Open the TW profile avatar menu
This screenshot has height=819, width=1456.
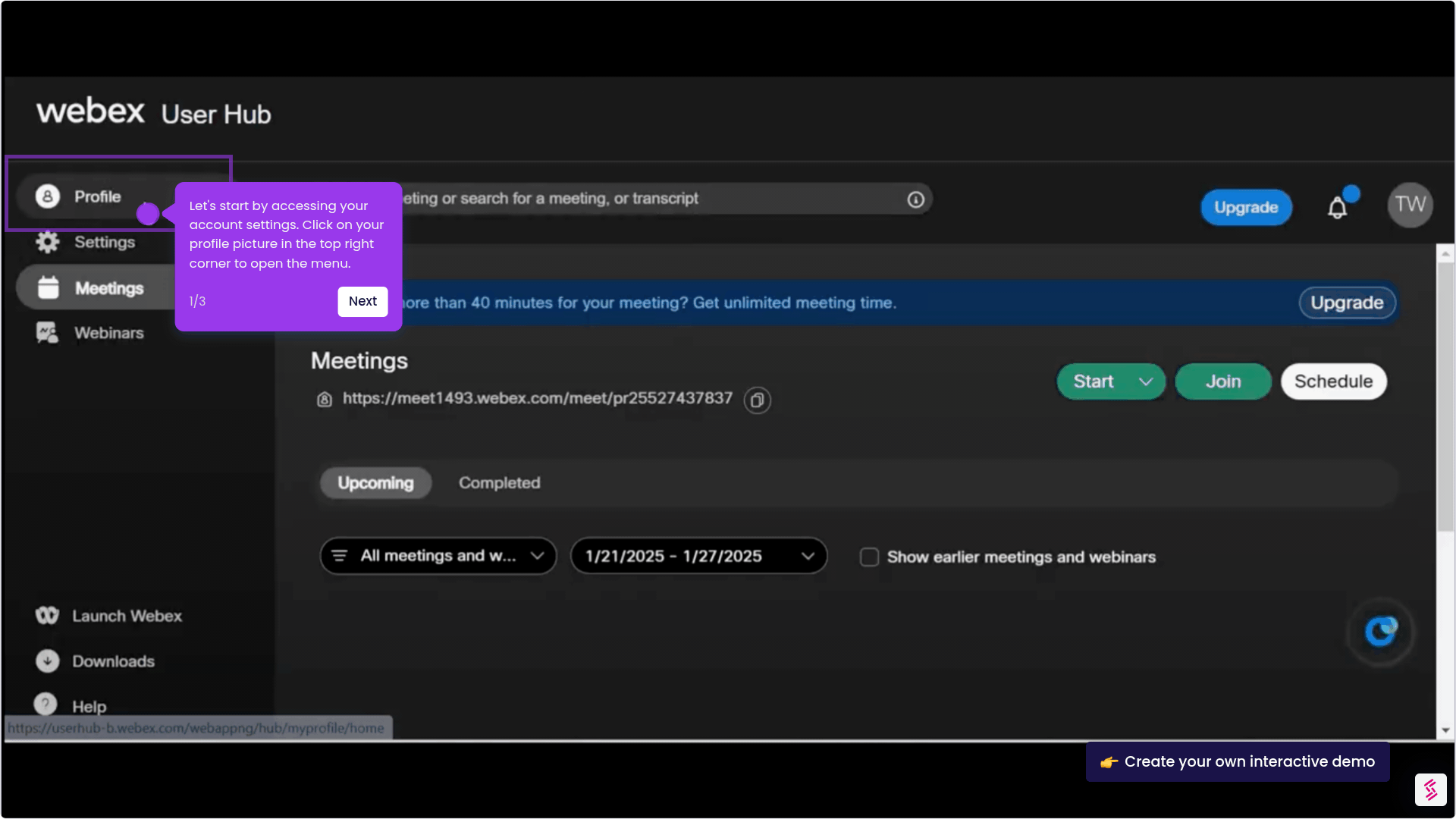(1410, 205)
